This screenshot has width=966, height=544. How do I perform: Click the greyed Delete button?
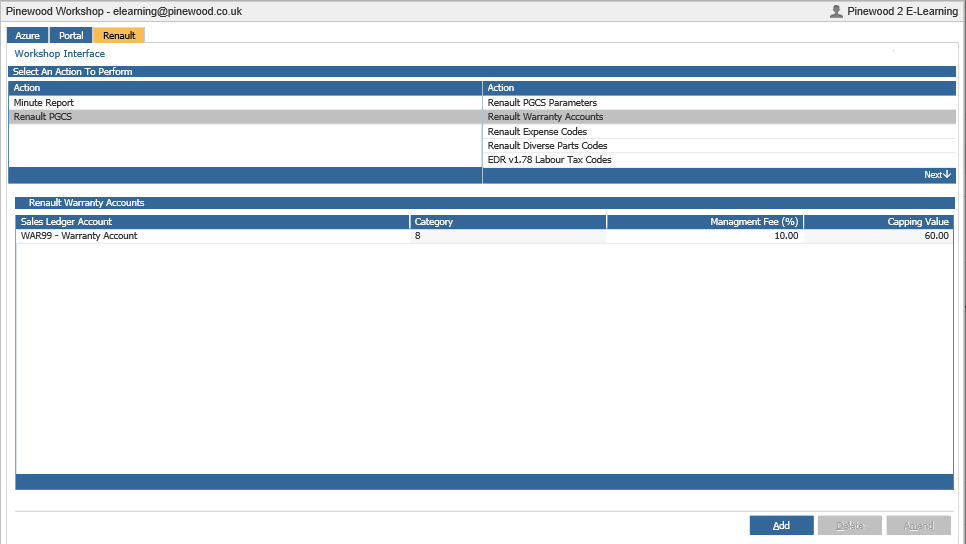[850, 526]
